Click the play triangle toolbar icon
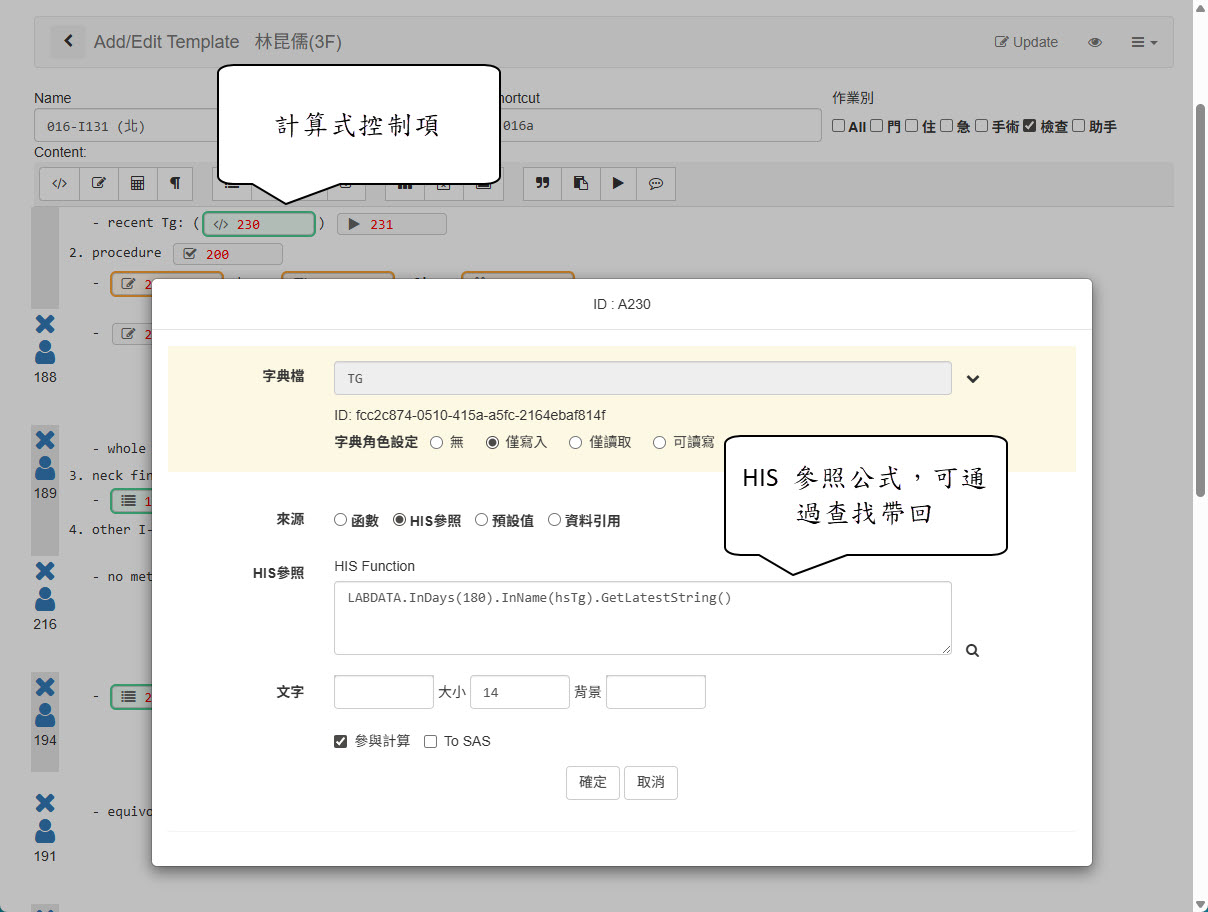The height and width of the screenshot is (912, 1208). 618,184
